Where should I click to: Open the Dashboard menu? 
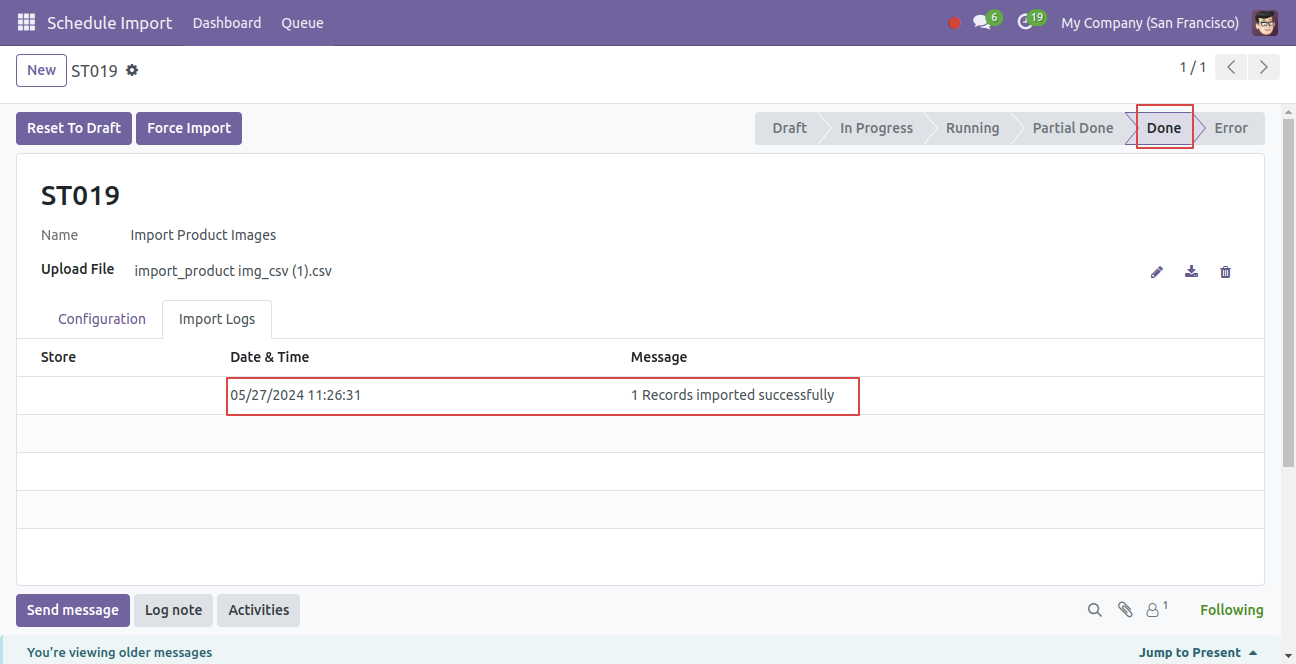click(227, 23)
